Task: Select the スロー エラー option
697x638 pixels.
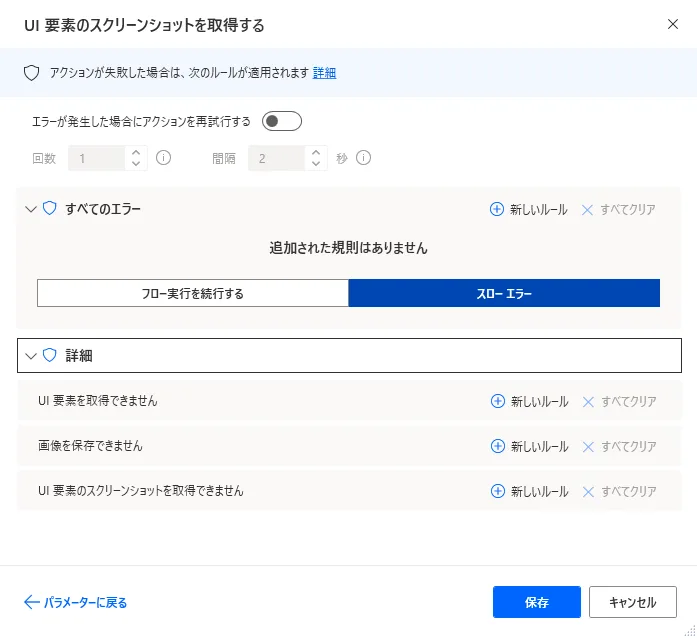Action: pyautogui.click(x=504, y=293)
